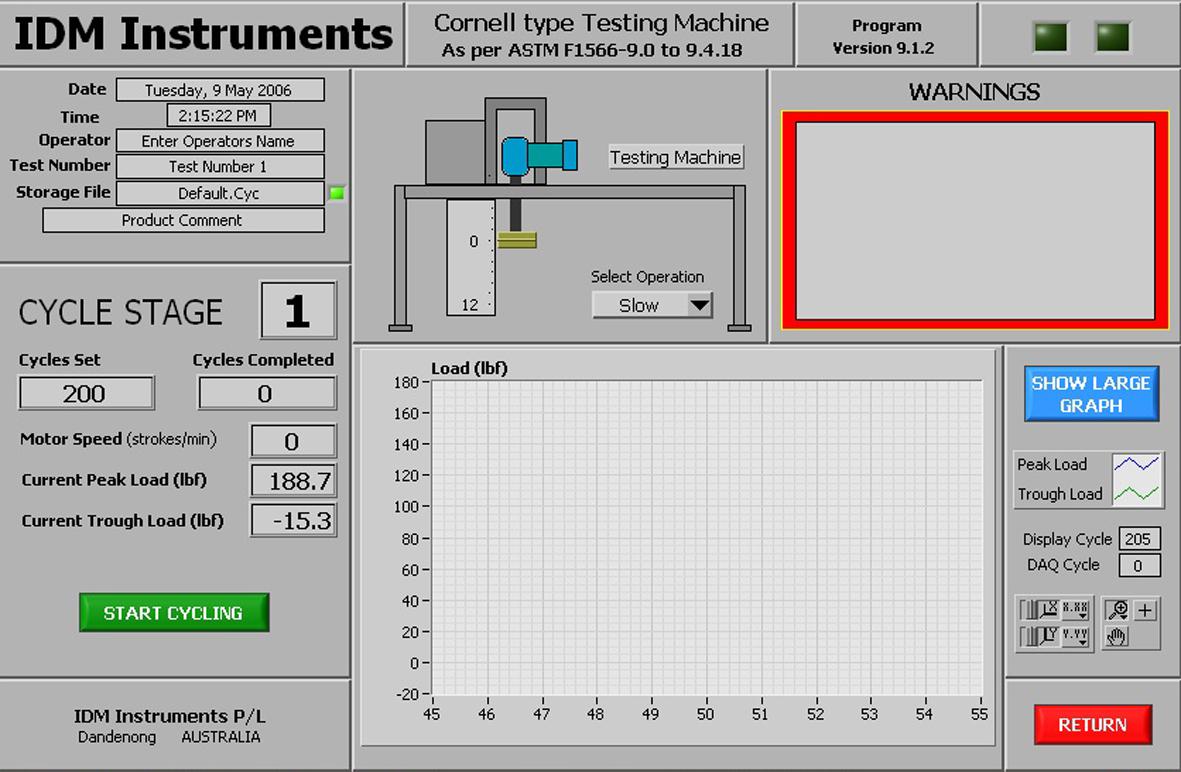Click the Display Cycle number field
Screen dimensions: 1181x772
[1138, 539]
